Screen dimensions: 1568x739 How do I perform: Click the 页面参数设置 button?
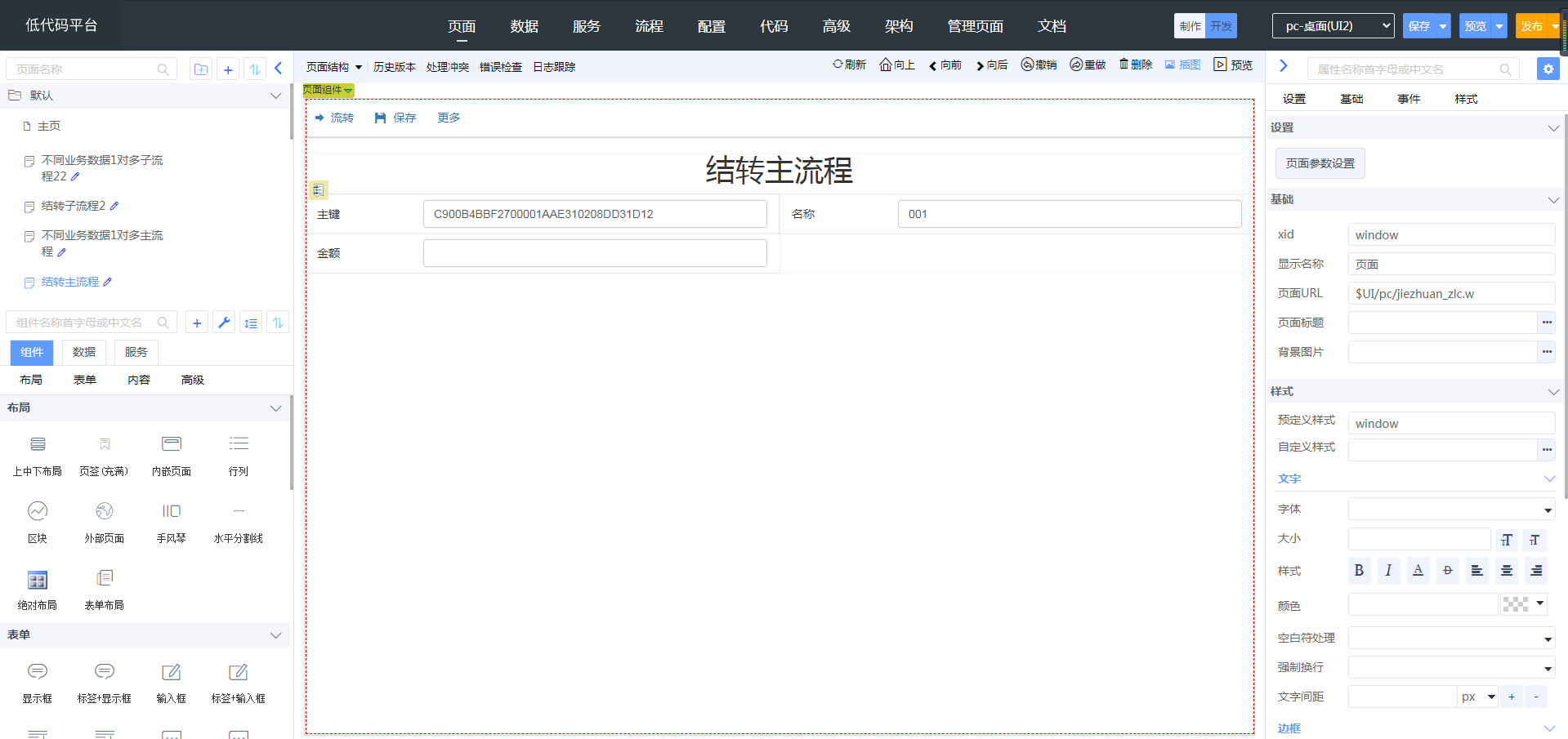tap(1320, 163)
